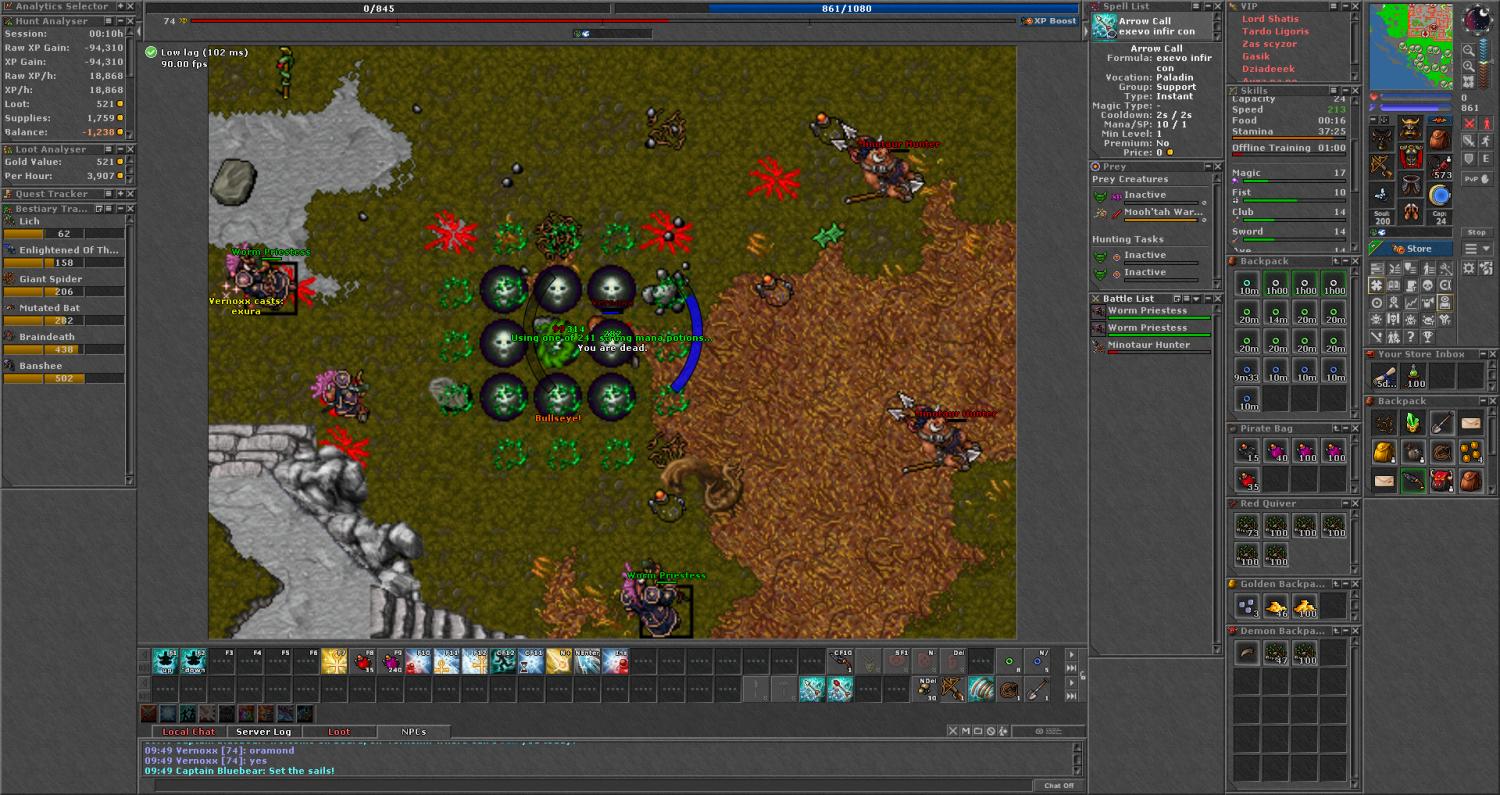Use the shovel in action bar
The height and width of the screenshot is (795, 1500).
click(1037, 689)
